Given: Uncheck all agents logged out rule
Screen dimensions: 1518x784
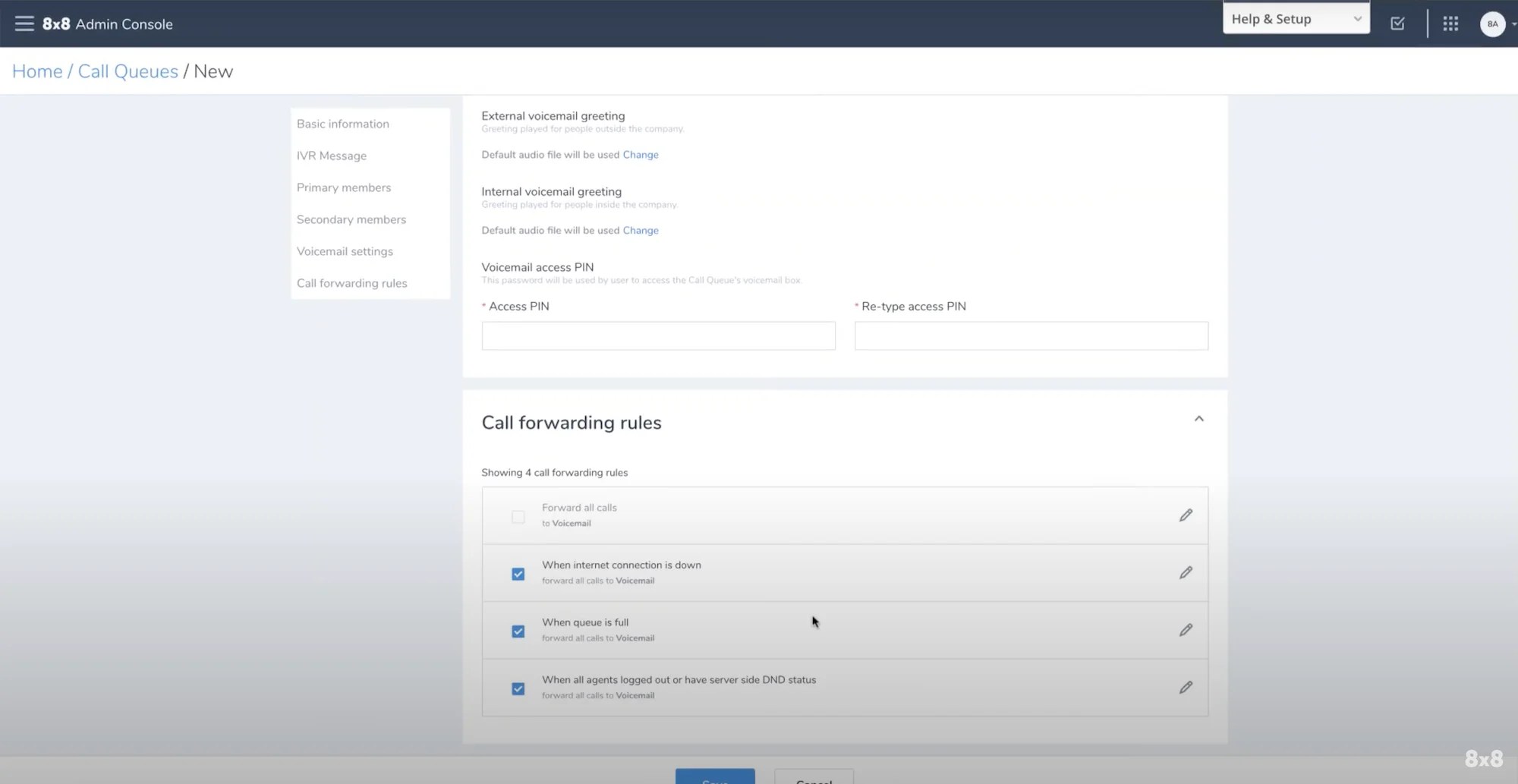Looking at the screenshot, I should pos(518,689).
